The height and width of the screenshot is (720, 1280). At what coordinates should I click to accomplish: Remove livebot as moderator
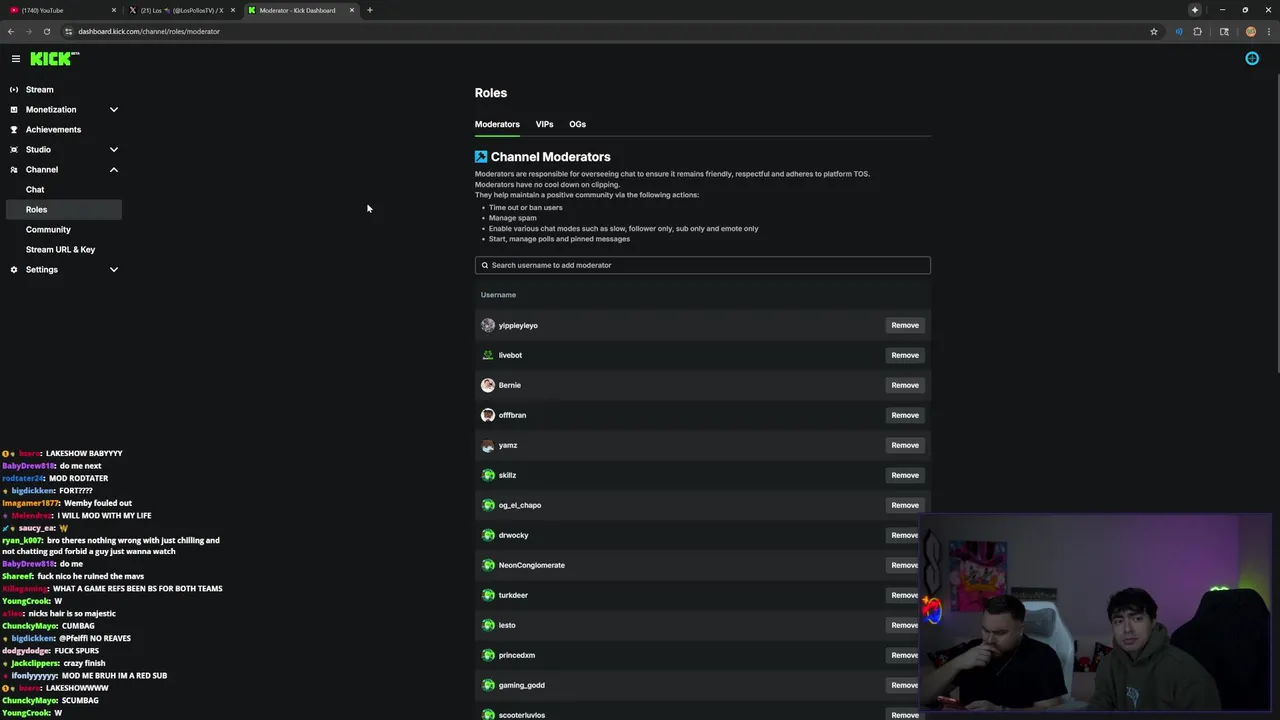point(905,355)
